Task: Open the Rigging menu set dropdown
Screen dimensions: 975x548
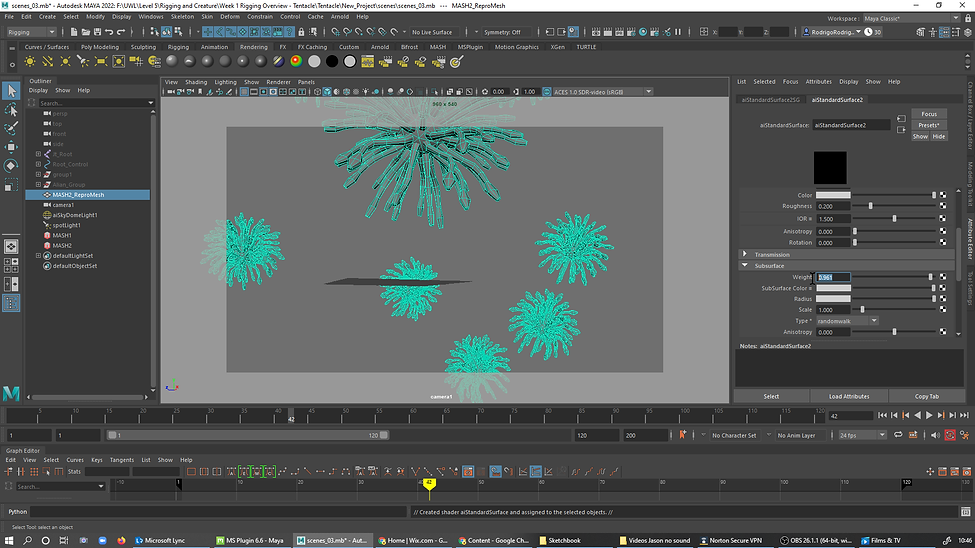Action: tap(31, 32)
